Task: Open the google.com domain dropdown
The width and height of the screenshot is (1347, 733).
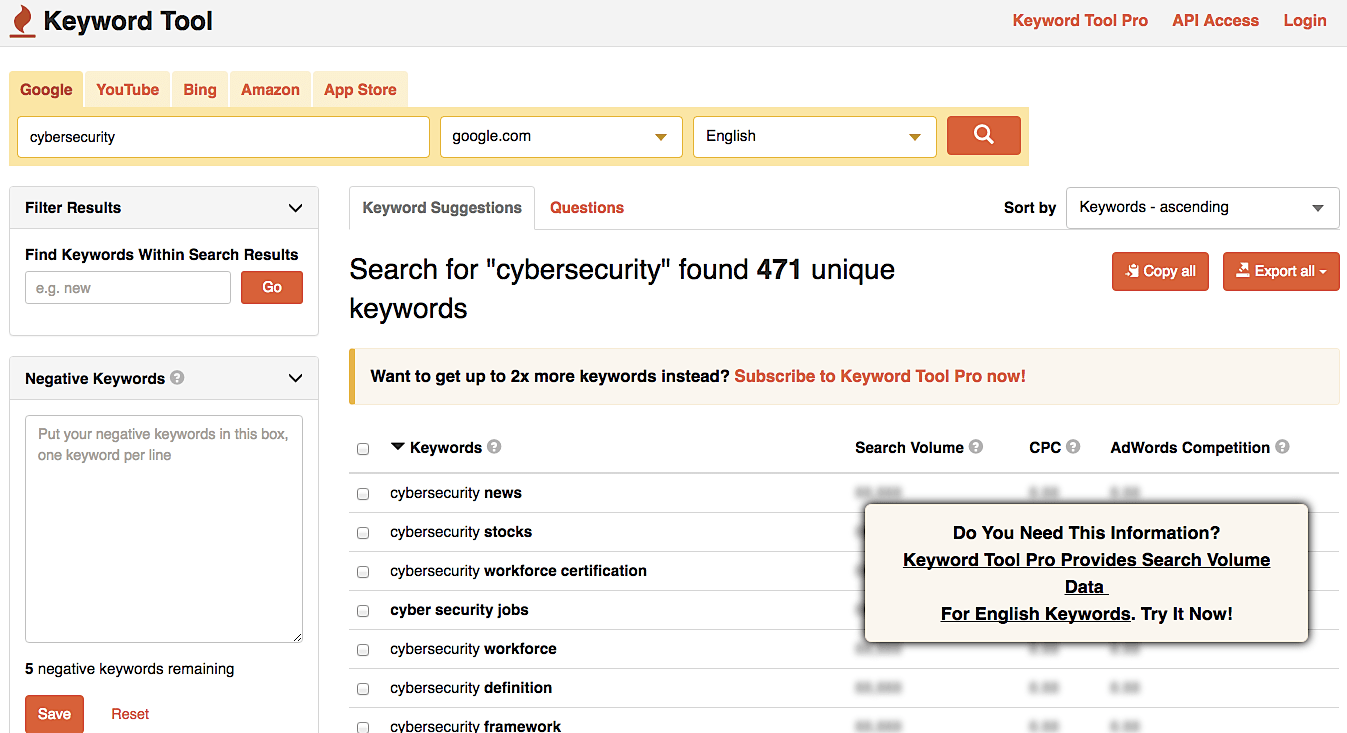Action: [x=660, y=136]
